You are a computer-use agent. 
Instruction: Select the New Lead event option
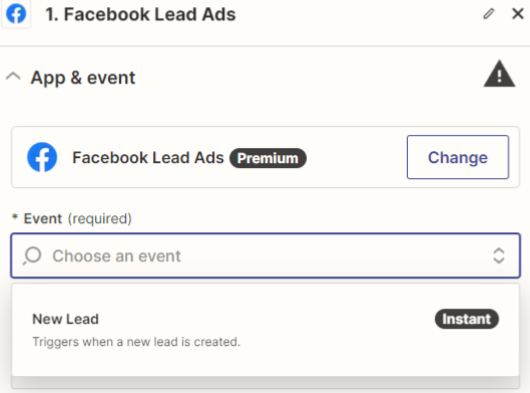click(x=265, y=330)
